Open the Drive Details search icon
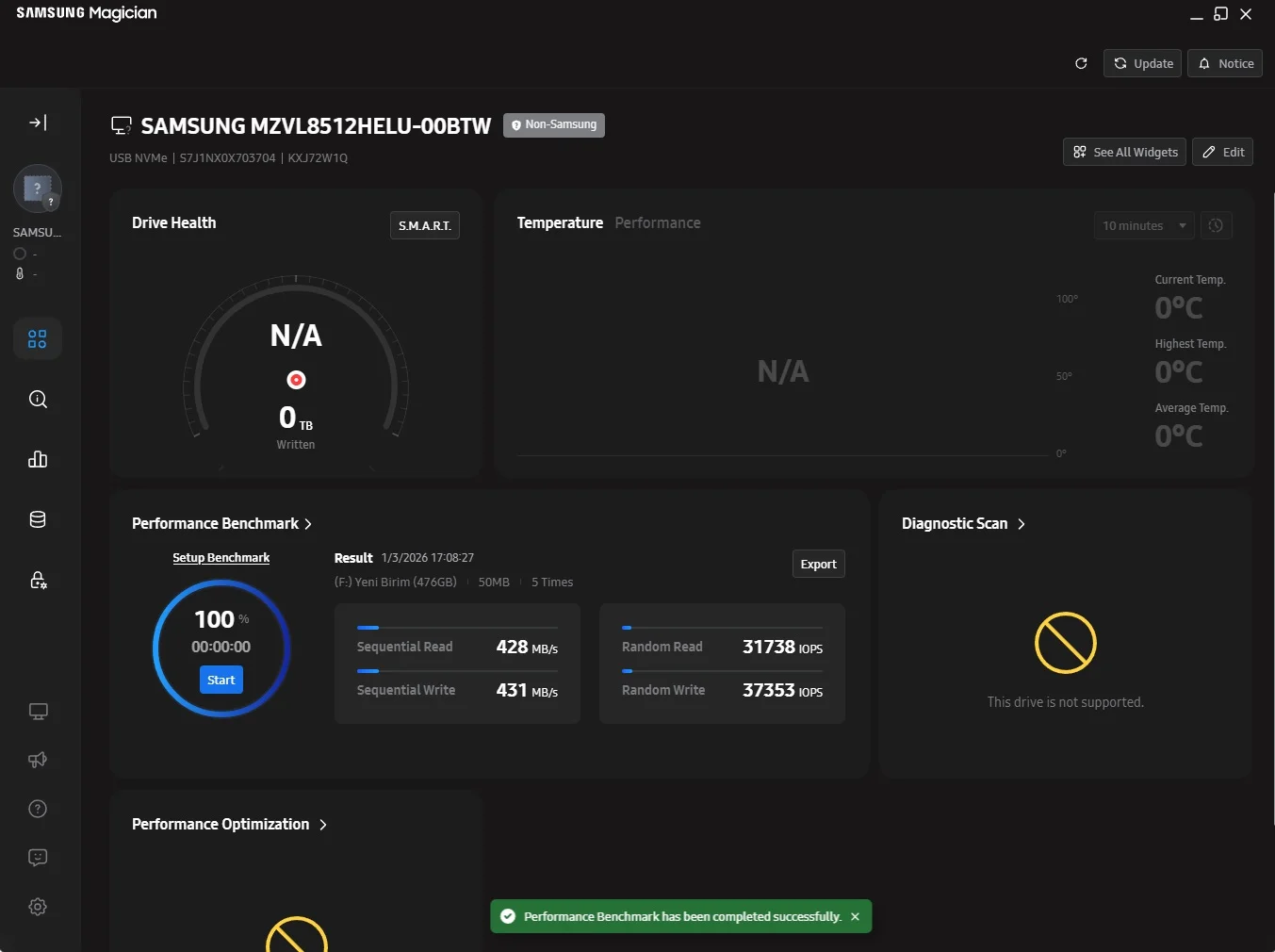Screen dimensions: 1275x952 [x=38, y=399]
